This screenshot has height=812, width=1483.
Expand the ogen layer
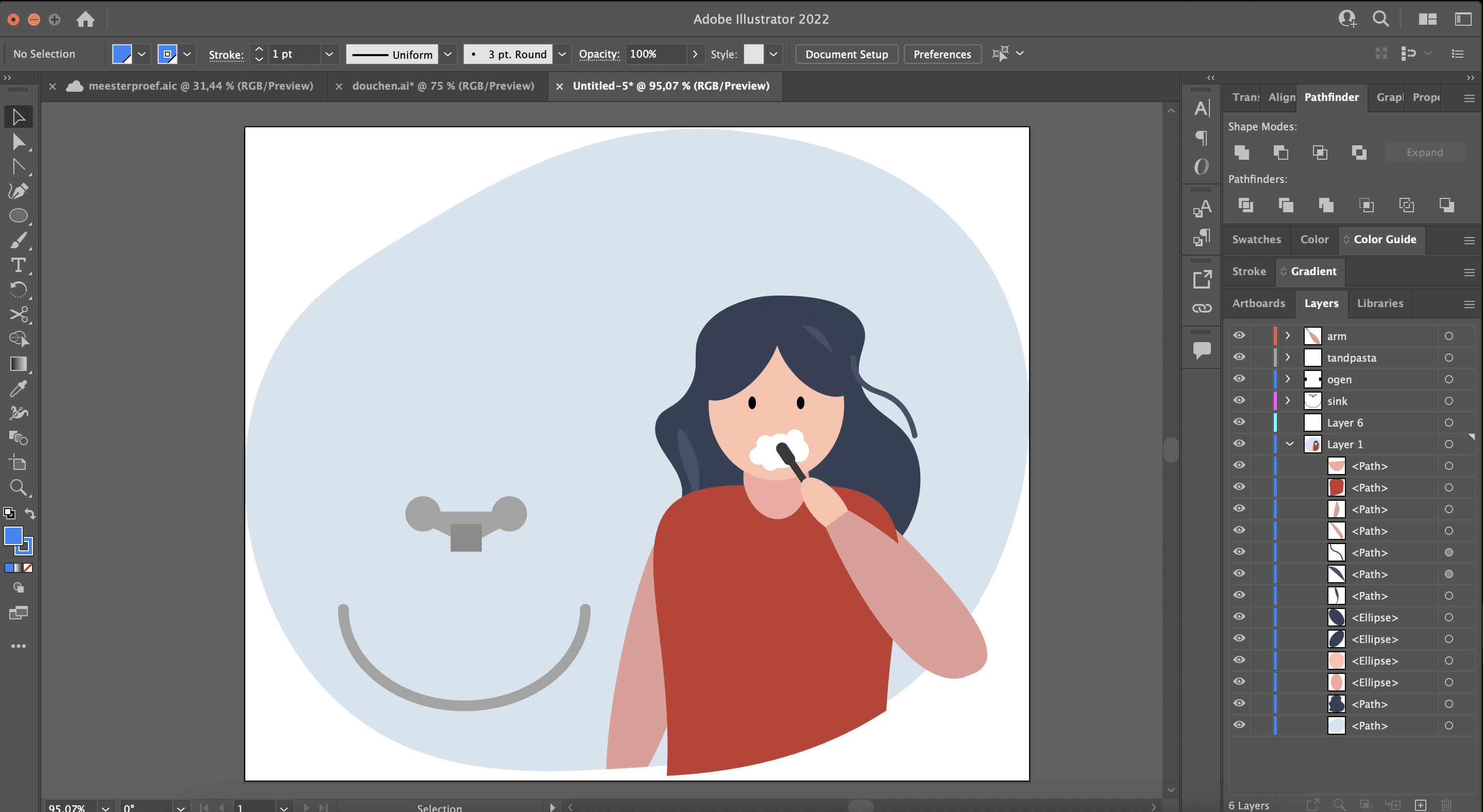click(x=1288, y=379)
